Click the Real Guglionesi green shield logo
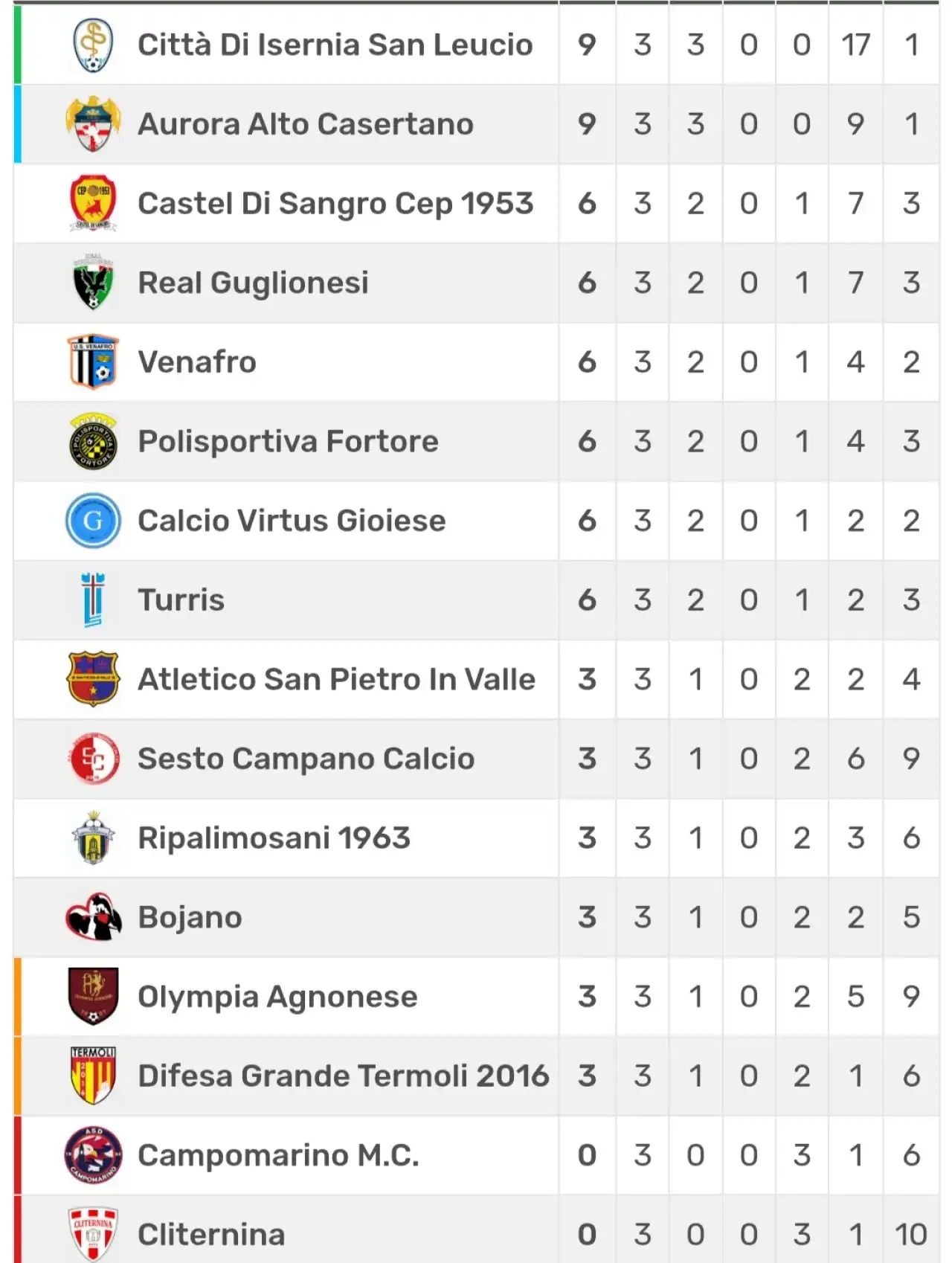952x1263 pixels. (93, 282)
